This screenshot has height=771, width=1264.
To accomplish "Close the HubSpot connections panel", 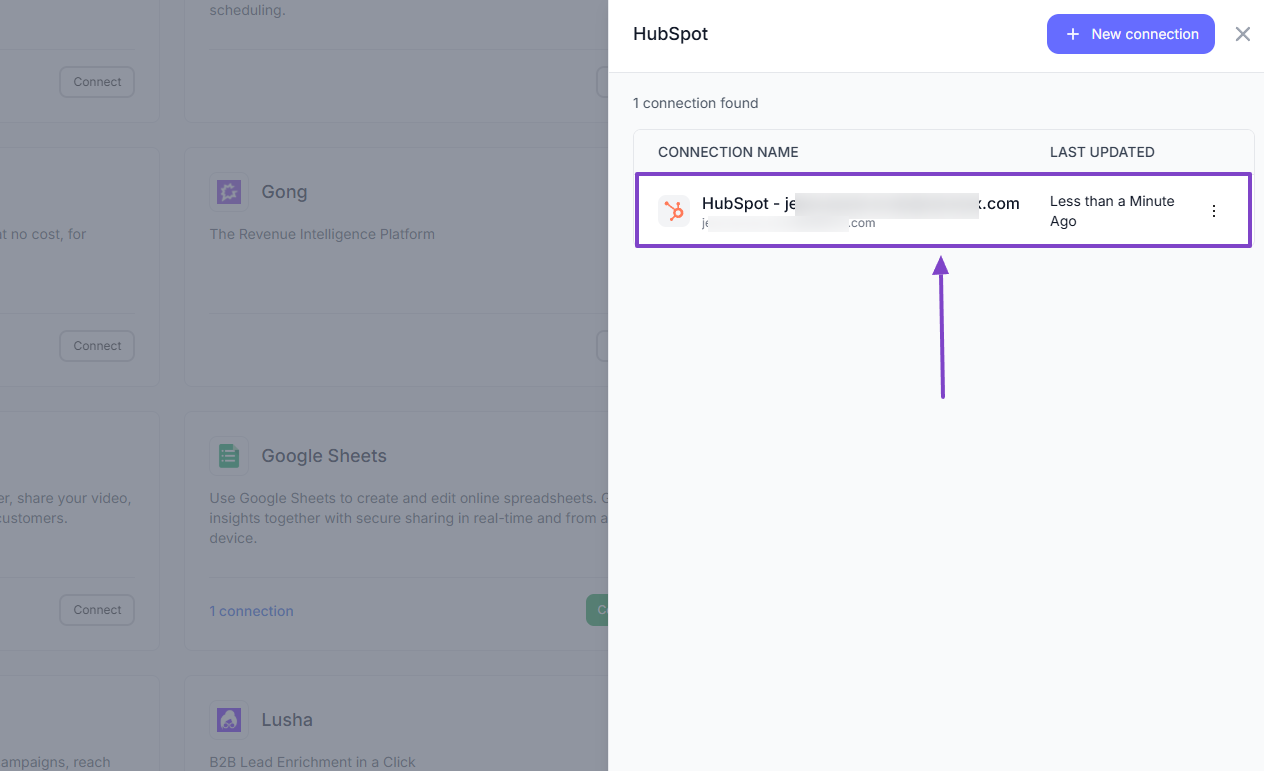I will (1243, 34).
